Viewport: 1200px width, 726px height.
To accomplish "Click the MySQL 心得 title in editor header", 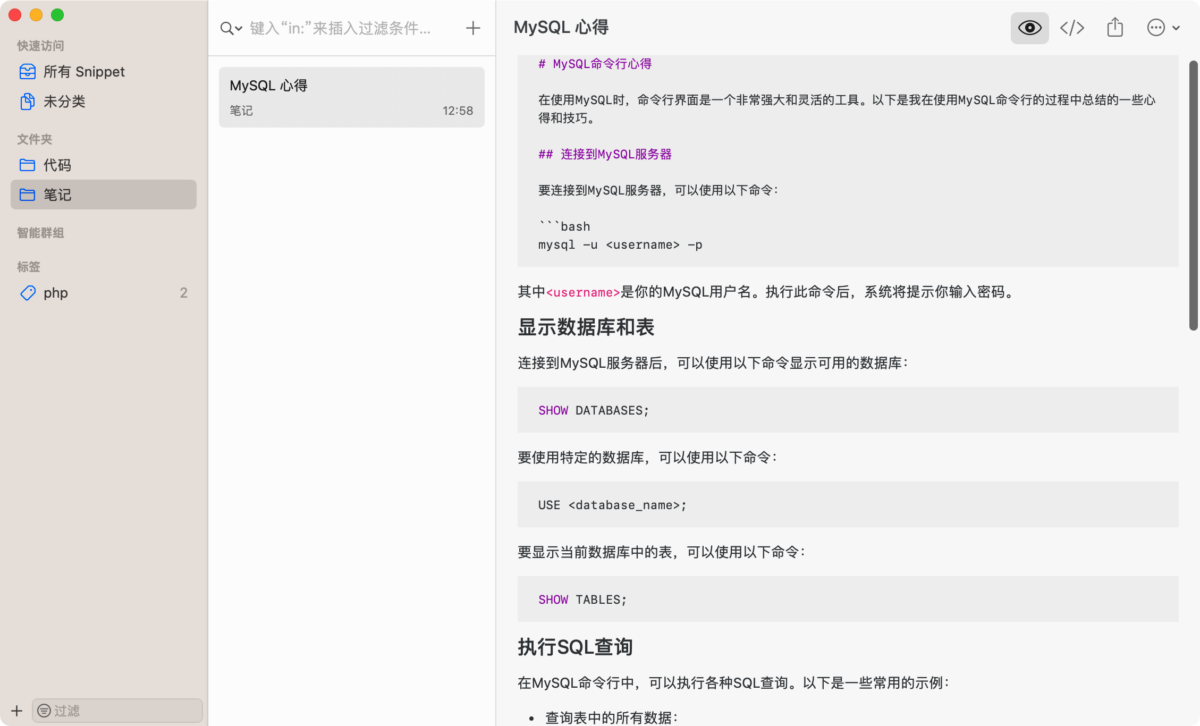I will (x=561, y=28).
